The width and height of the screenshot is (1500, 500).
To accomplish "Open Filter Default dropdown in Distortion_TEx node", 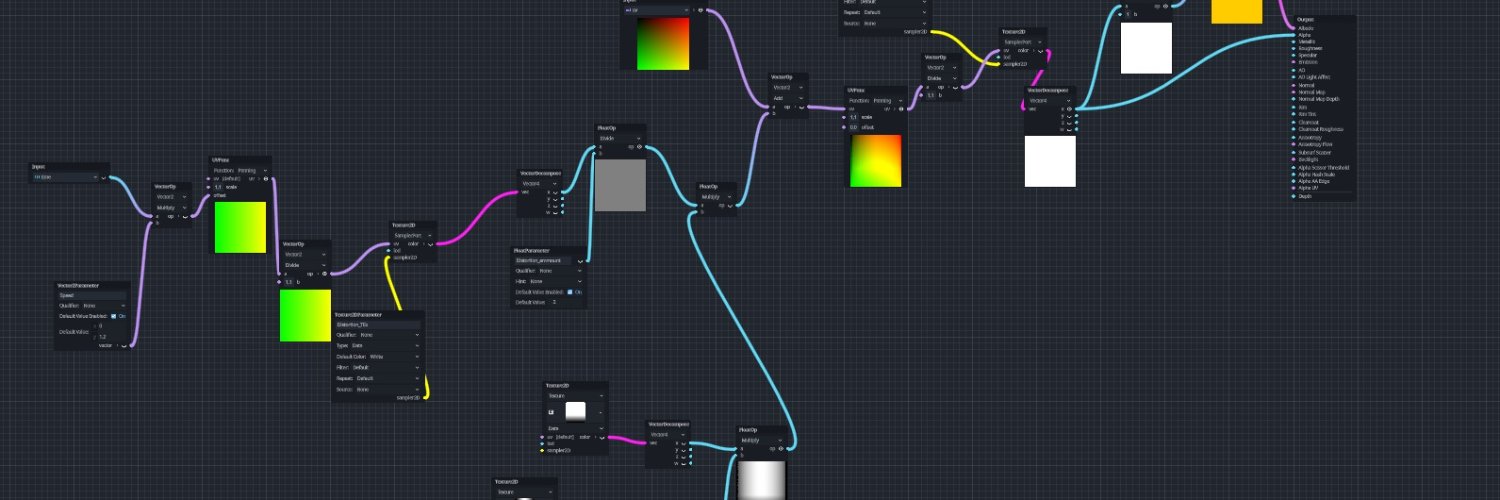I will point(385,367).
